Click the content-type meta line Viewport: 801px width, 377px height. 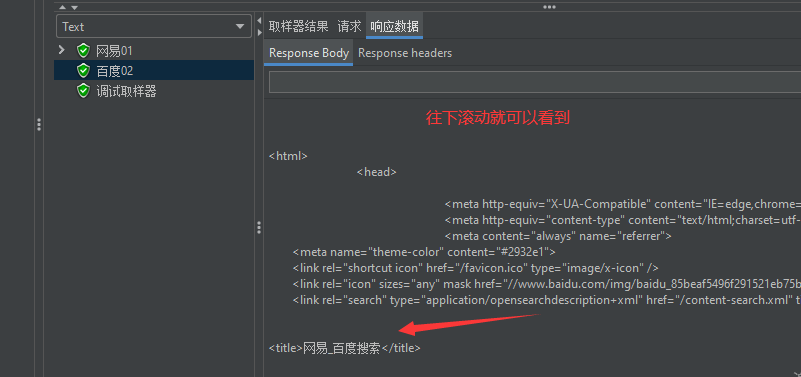pyautogui.click(x=623, y=220)
